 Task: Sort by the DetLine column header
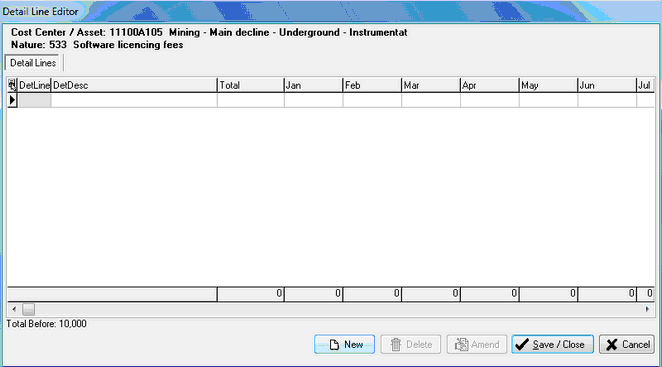click(x=34, y=85)
